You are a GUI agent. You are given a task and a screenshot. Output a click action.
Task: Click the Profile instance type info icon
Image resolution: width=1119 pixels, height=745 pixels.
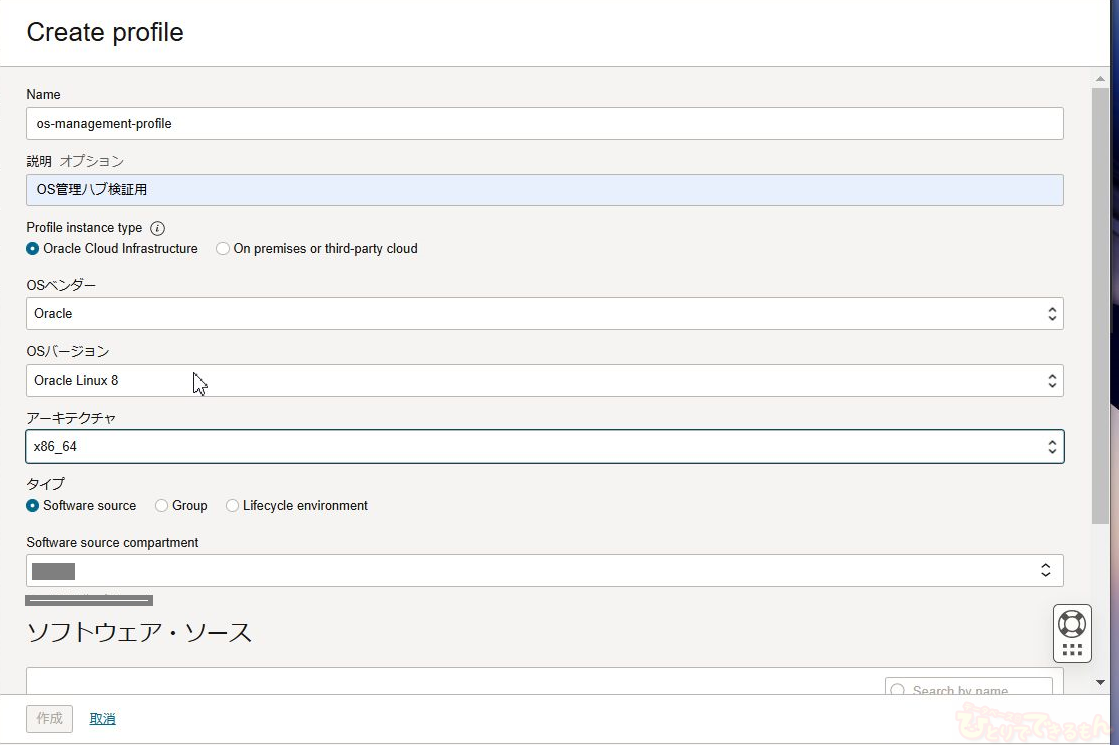click(x=158, y=228)
